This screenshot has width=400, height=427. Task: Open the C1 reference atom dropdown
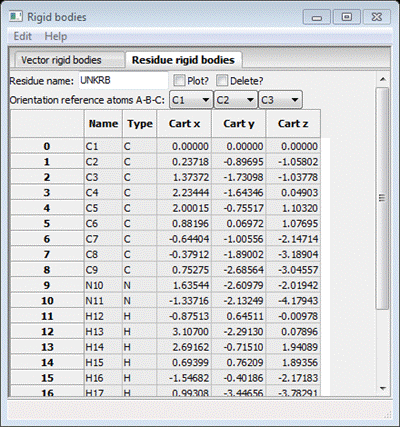point(191,100)
